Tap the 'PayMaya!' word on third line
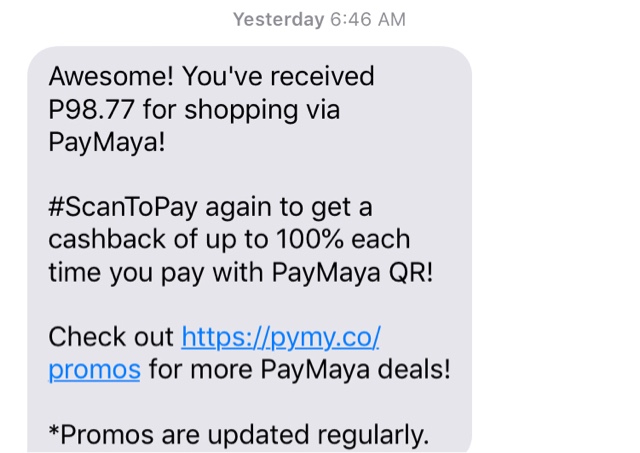 [107, 143]
